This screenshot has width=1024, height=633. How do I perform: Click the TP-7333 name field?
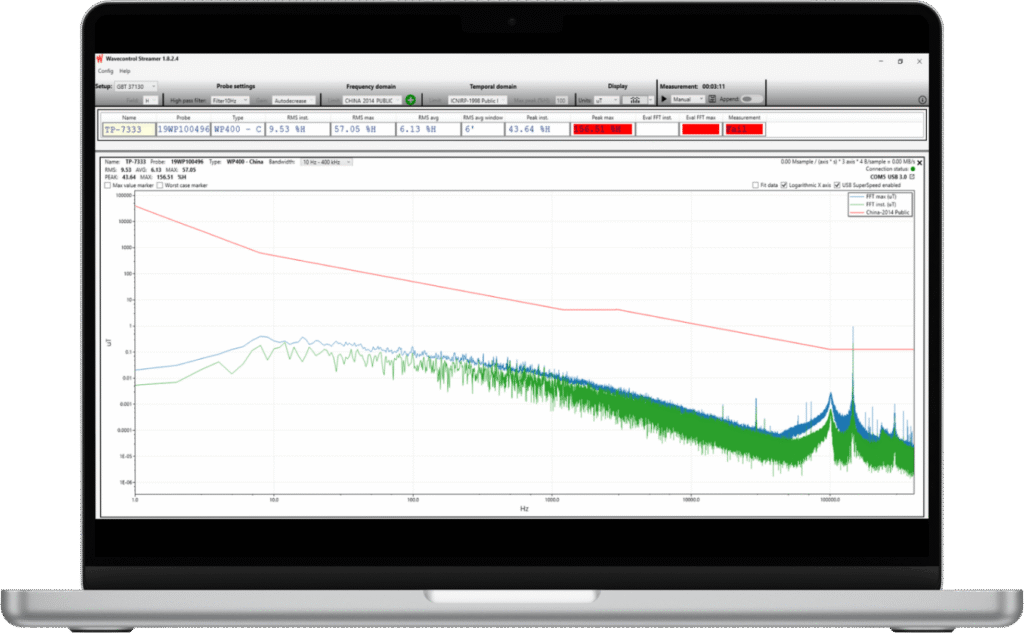126,129
